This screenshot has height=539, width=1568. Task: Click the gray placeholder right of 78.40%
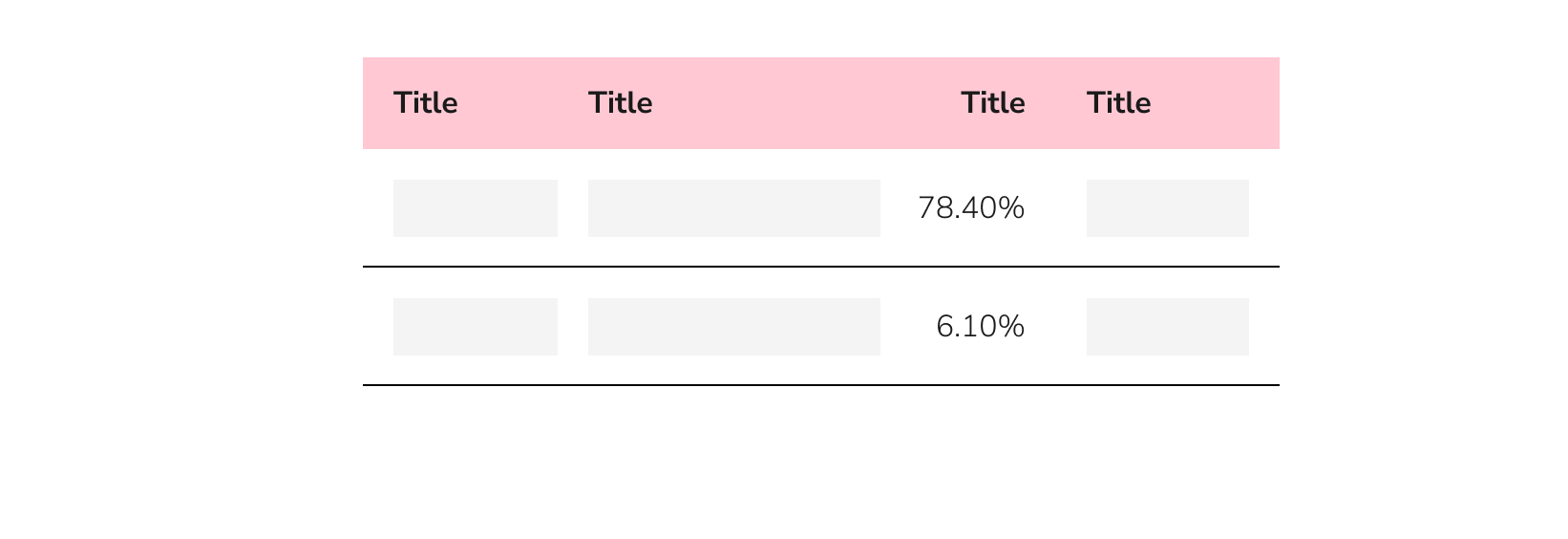click(x=1168, y=208)
